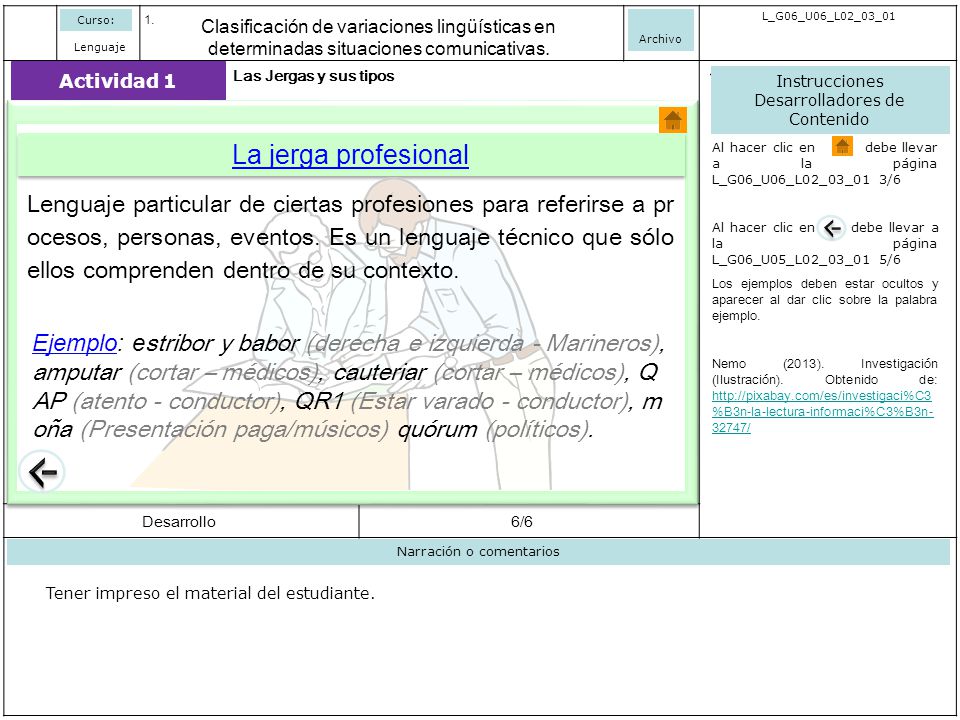
Task: Click 'Instrucciones Desarrolladores de Contenido' header
Action: [x=830, y=100]
